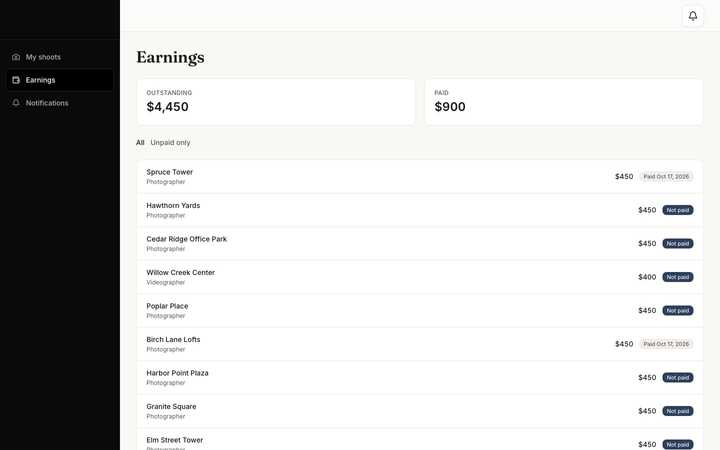Click Not paid badge for Granite Square
Screen dimensions: 720x450
point(678,411)
